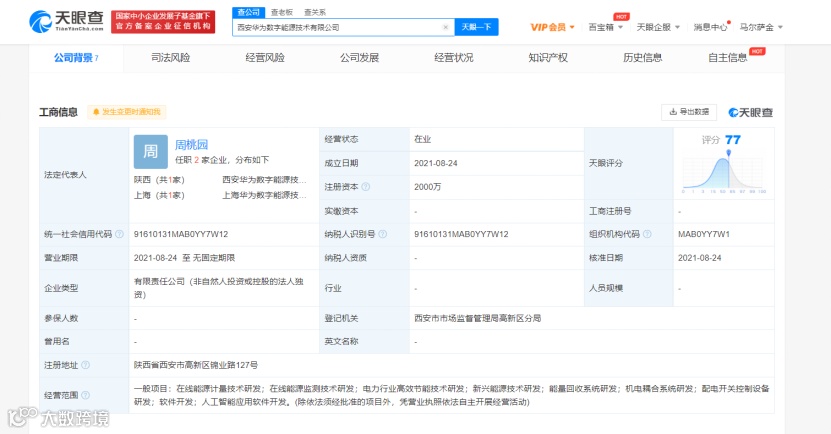Select the registered address 陕西省西安市高新区锦业路127号
This screenshot has height=434, width=831.
point(196,365)
